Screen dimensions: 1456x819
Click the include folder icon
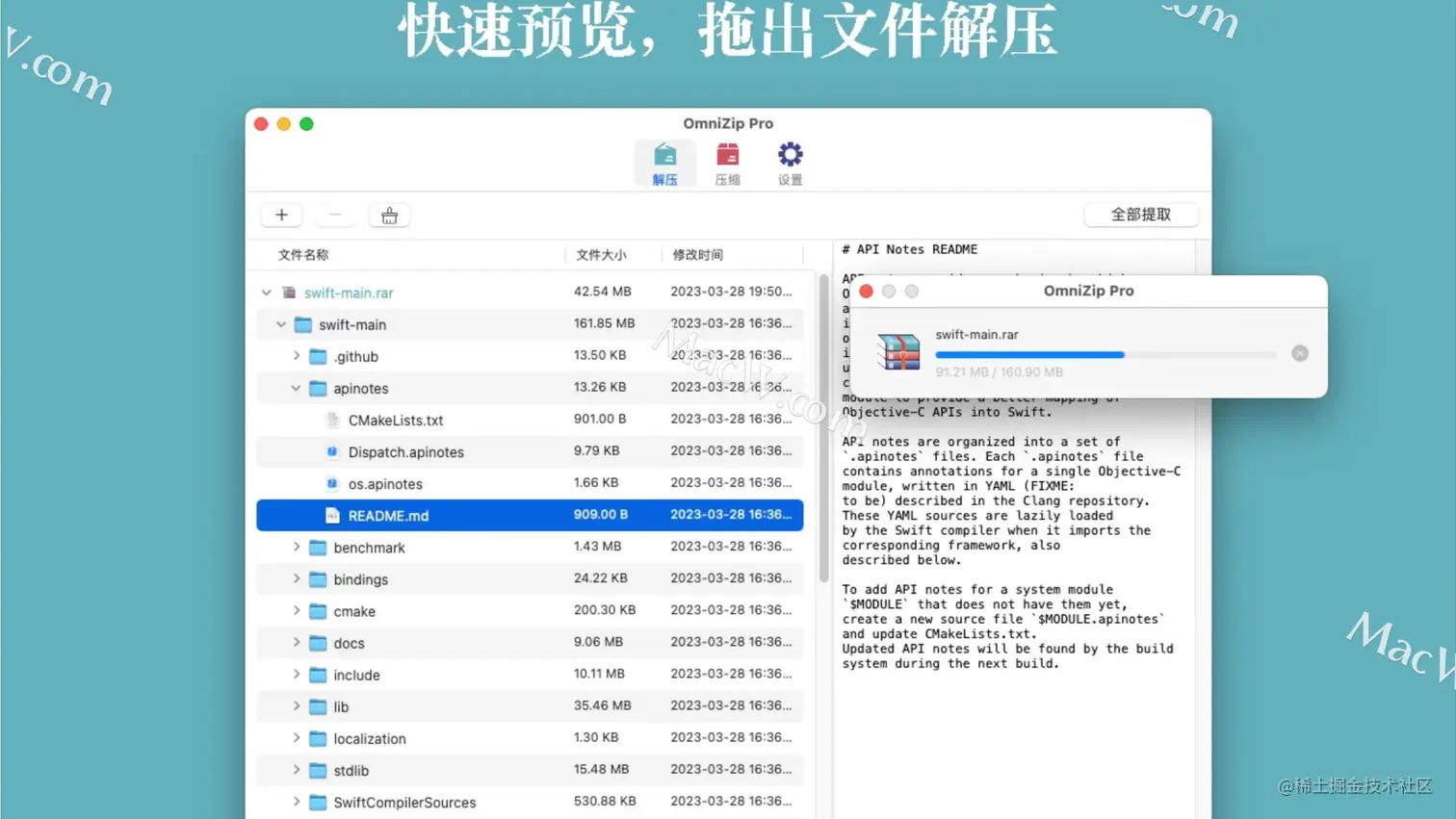(318, 674)
